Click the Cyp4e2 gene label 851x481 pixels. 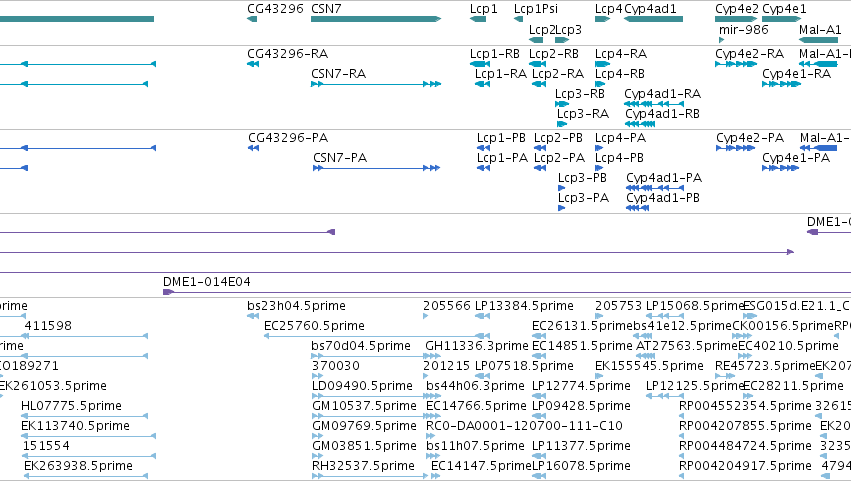pyautogui.click(x=736, y=9)
